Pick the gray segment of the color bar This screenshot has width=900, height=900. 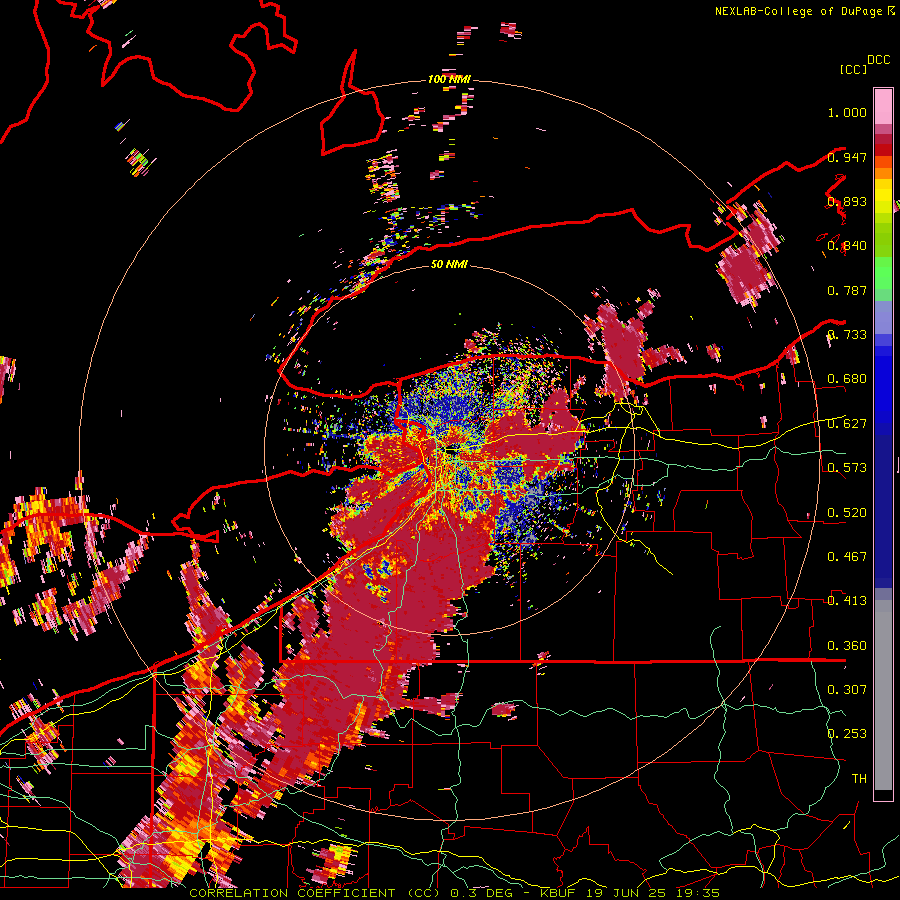[883, 695]
